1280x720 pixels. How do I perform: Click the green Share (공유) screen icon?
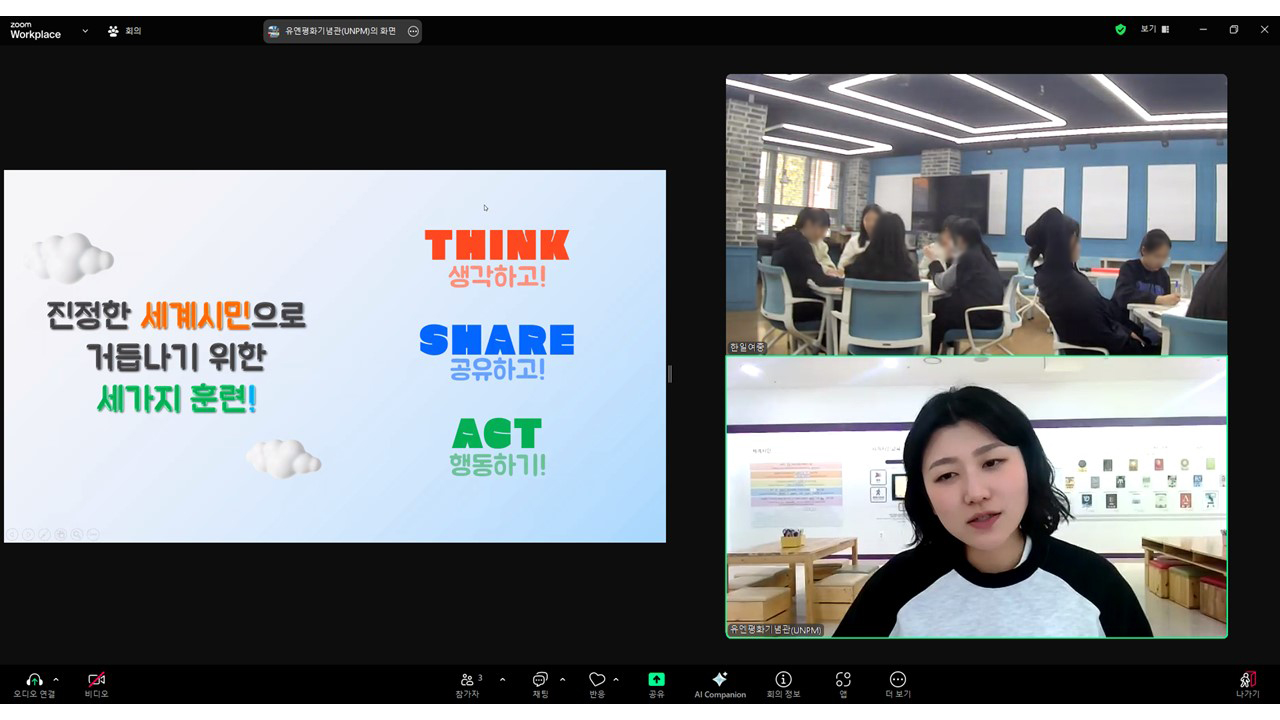tap(656, 680)
